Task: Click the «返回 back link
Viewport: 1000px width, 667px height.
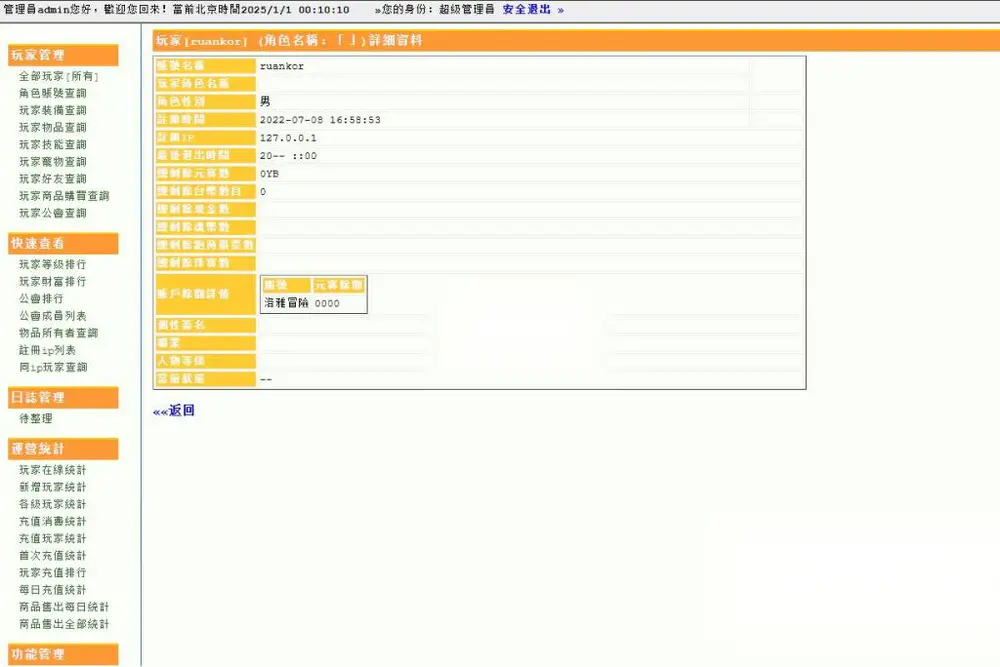Action: click(173, 411)
